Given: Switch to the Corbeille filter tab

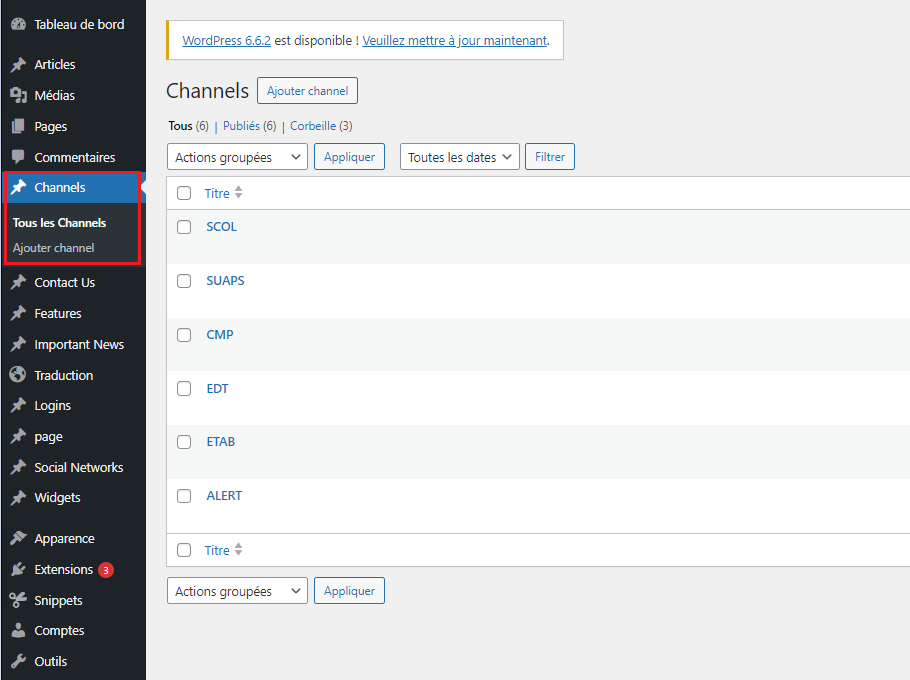Looking at the screenshot, I should tap(312, 126).
